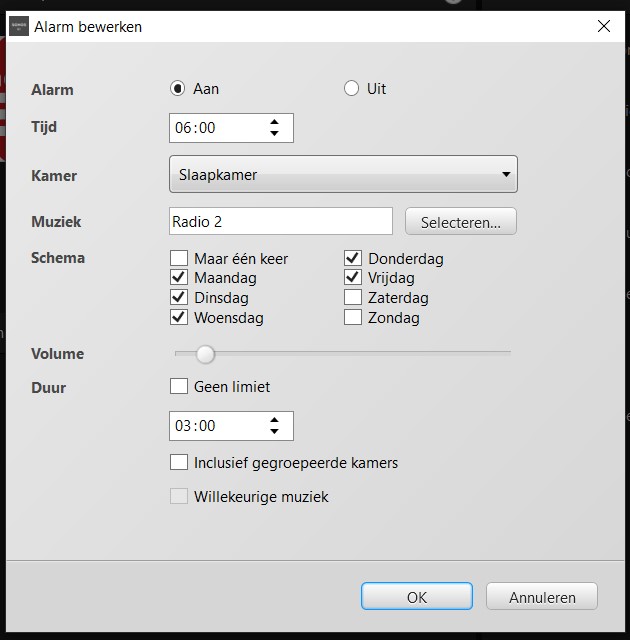The height and width of the screenshot is (640, 630).
Task: Select the Uit alarm radio button
Action: tap(351, 88)
